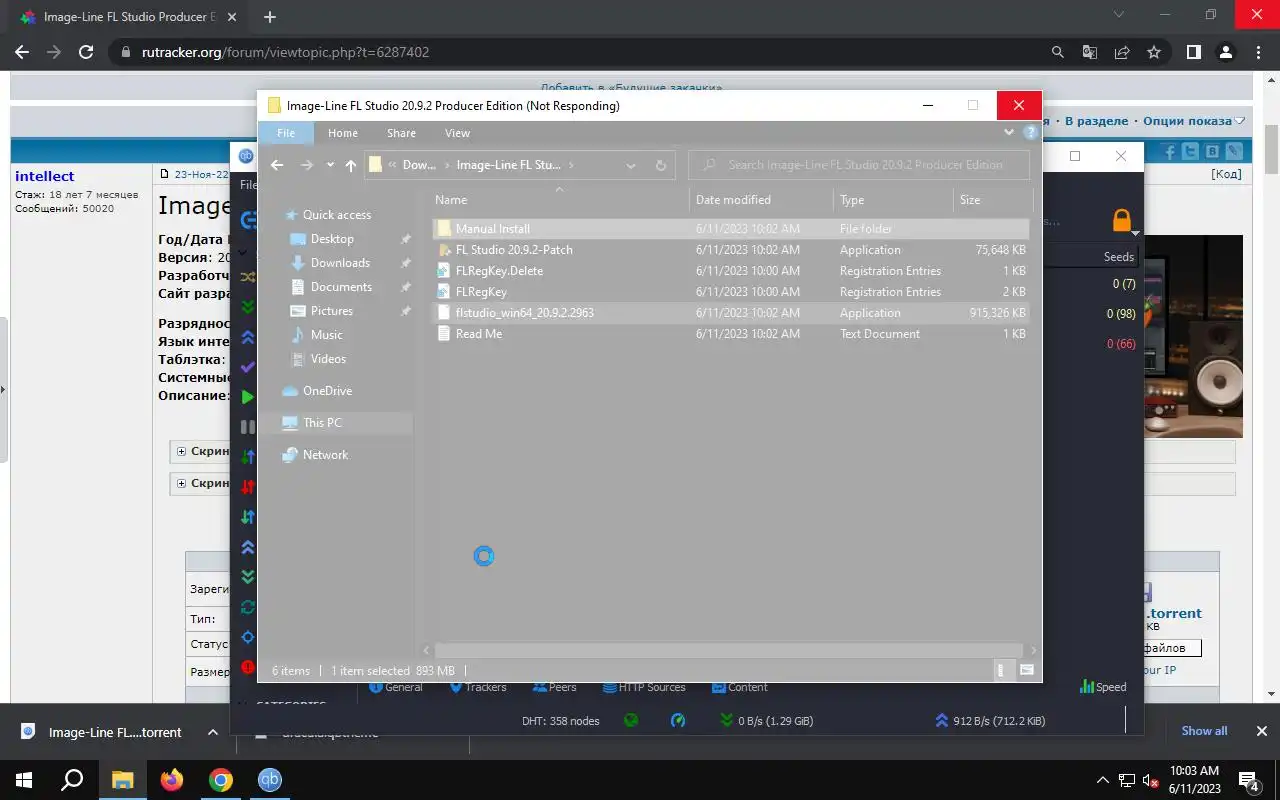Click Chrome's magnifier zoom icon in address bar
This screenshot has width=1280, height=800.
point(1058,52)
